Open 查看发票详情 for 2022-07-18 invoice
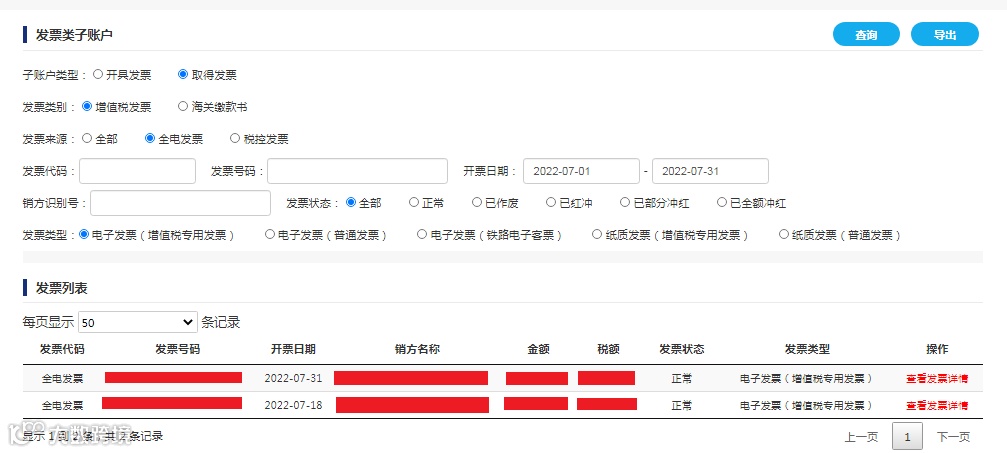Screen dimensions: 1007x453 coord(937,405)
